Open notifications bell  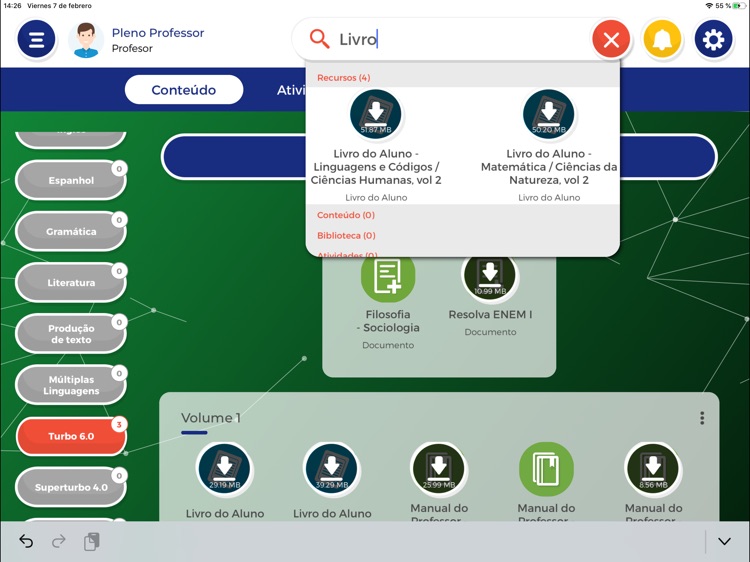662,39
